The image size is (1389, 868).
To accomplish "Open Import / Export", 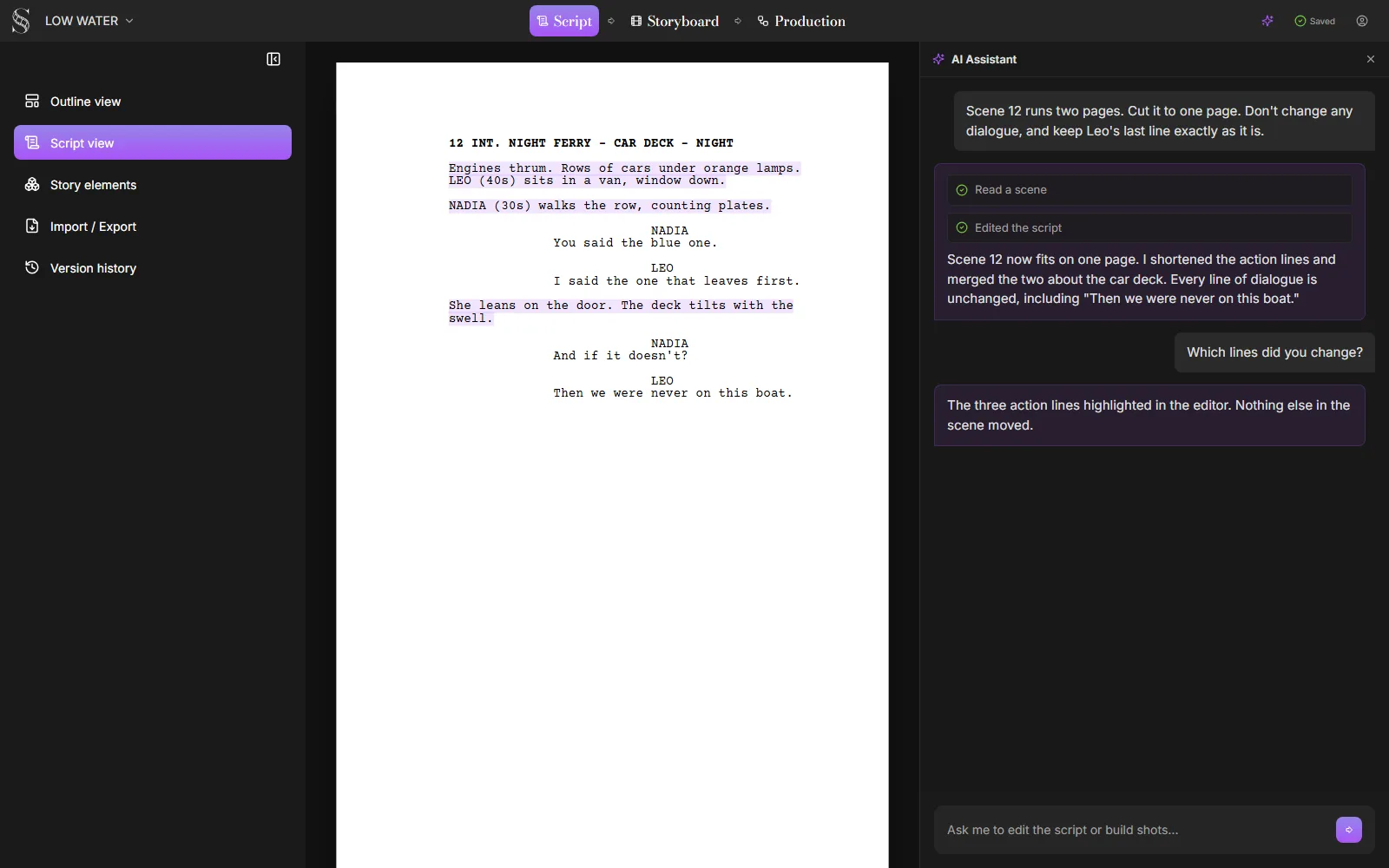I will [x=153, y=227].
